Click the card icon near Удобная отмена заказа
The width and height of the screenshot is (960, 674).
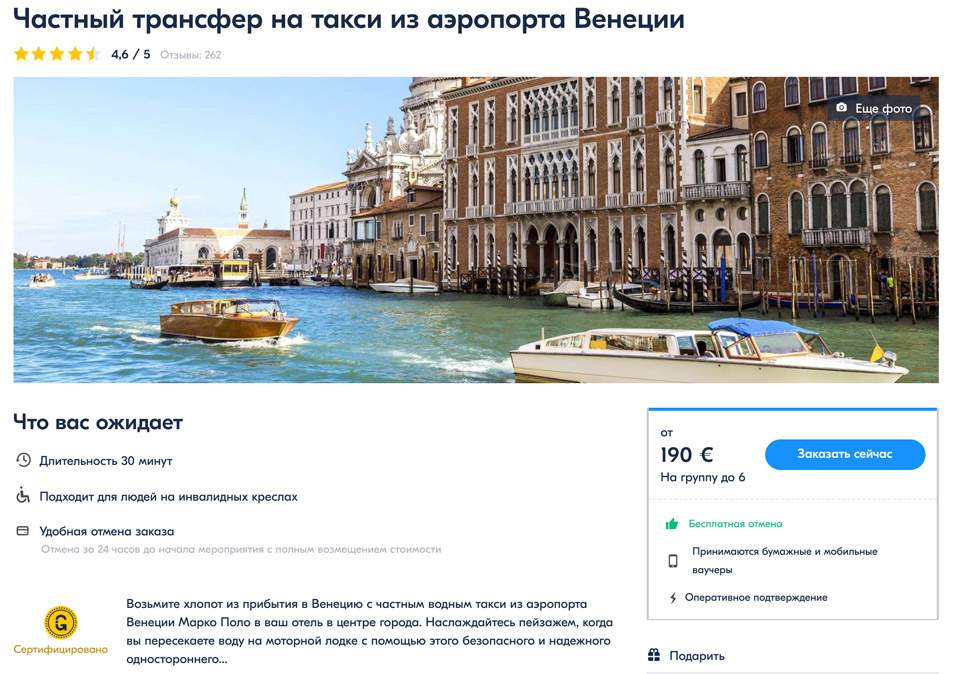pyautogui.click(x=23, y=531)
